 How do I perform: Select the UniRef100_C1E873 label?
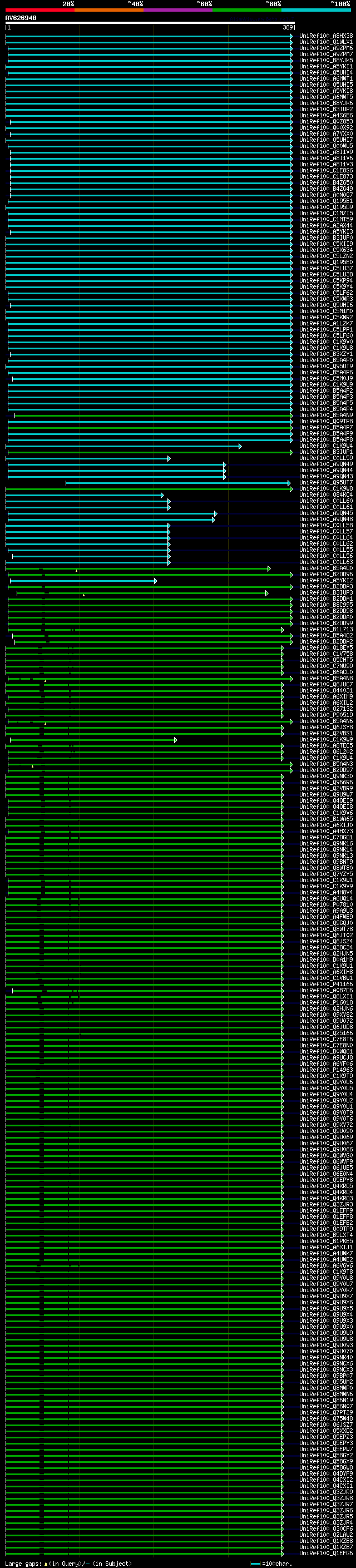(x=326, y=176)
